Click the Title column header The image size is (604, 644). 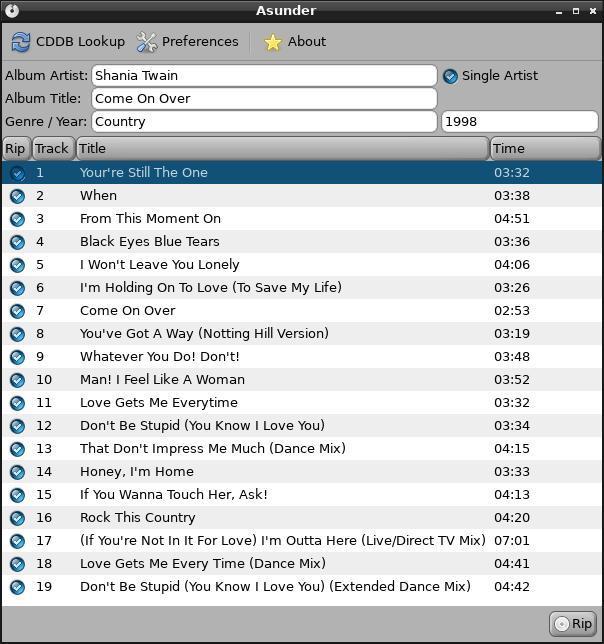282,148
